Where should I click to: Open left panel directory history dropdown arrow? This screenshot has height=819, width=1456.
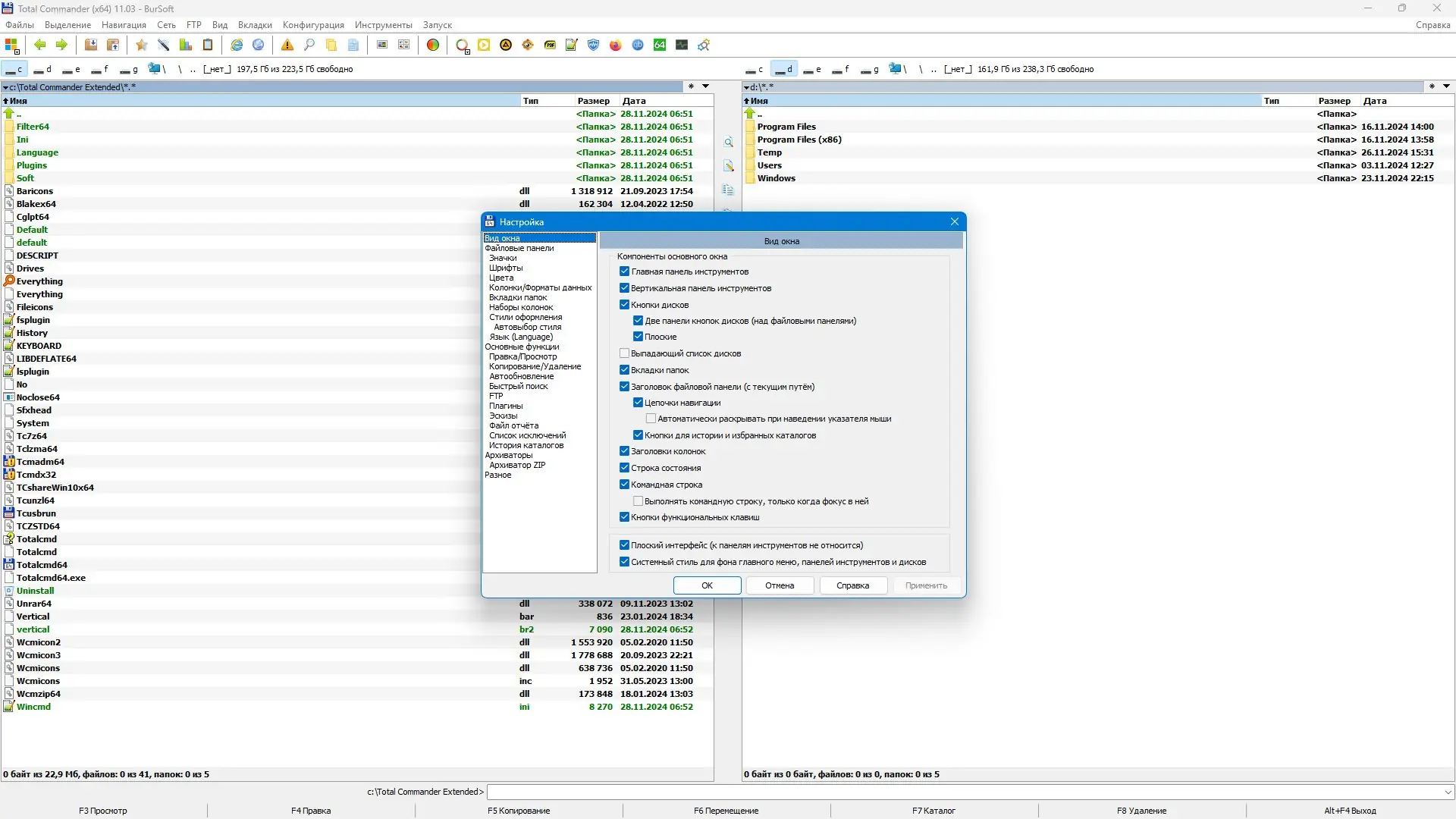click(x=705, y=86)
